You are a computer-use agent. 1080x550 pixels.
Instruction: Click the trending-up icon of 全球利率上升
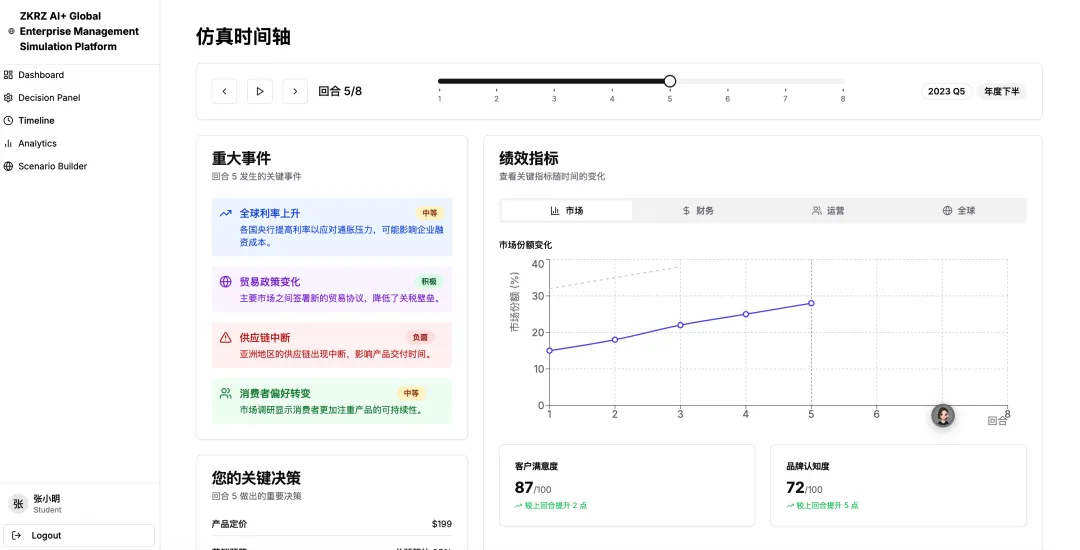point(225,213)
